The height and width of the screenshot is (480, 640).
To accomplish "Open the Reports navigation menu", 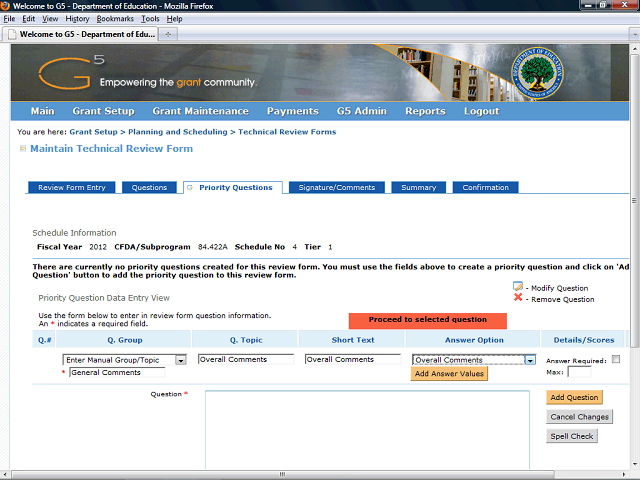I will click(425, 111).
